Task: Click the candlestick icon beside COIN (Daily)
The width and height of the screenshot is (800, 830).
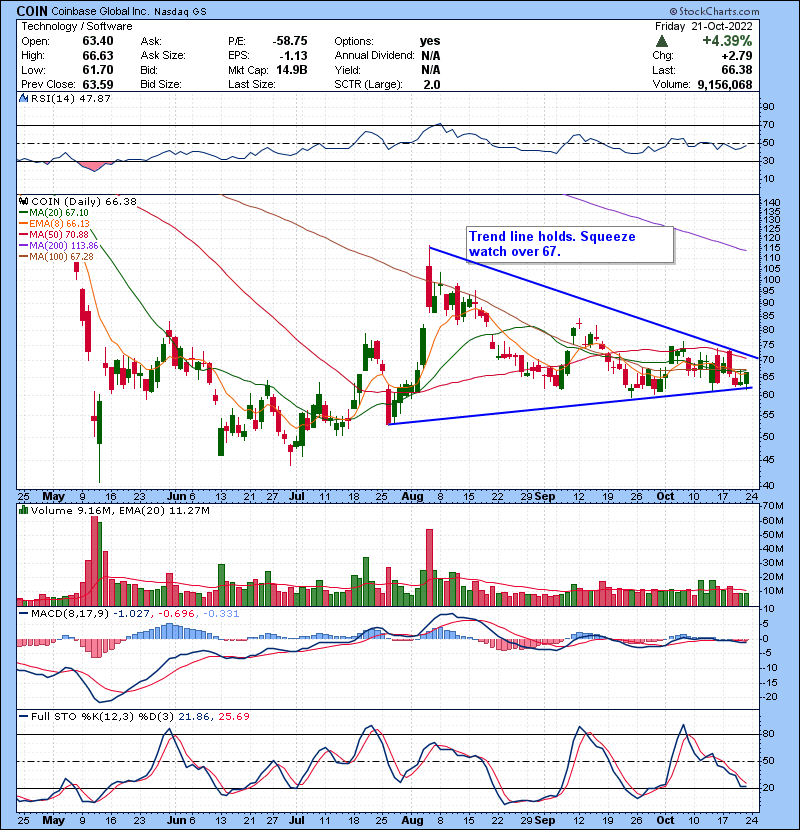Action: (x=24, y=201)
